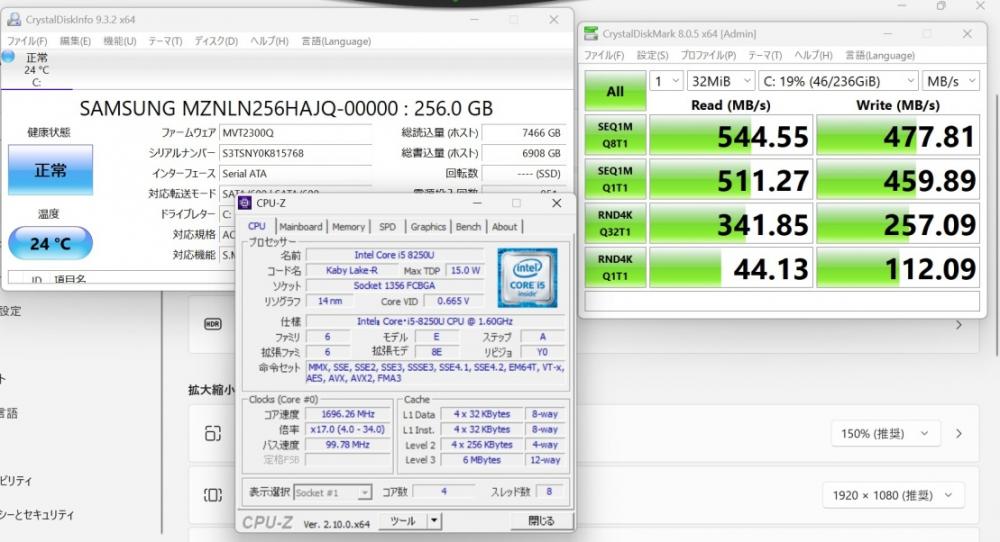Open the test size dropdown showing 32MiB
1000x542 pixels.
coord(721,81)
